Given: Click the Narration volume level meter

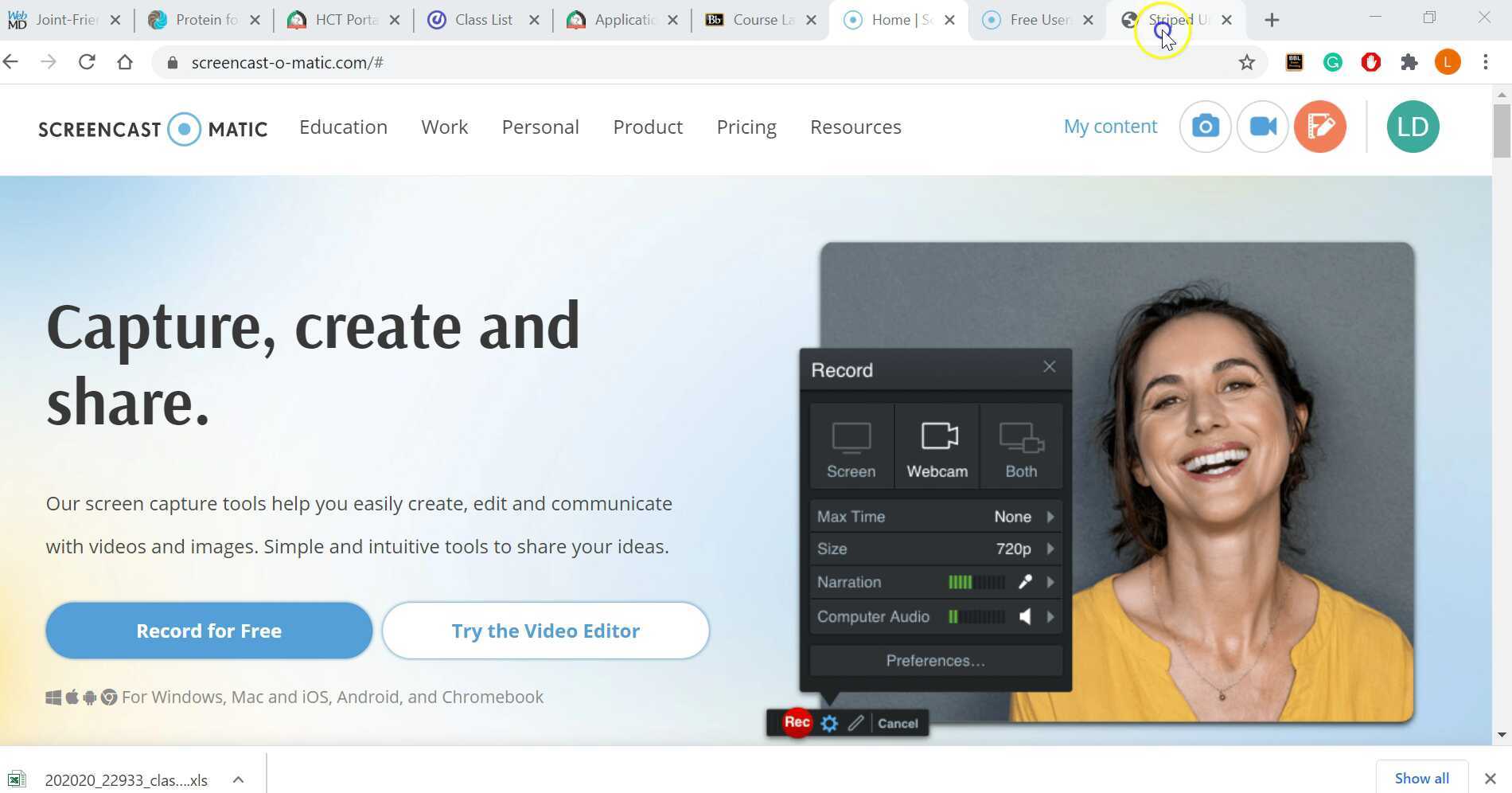Looking at the screenshot, I should click(x=976, y=582).
